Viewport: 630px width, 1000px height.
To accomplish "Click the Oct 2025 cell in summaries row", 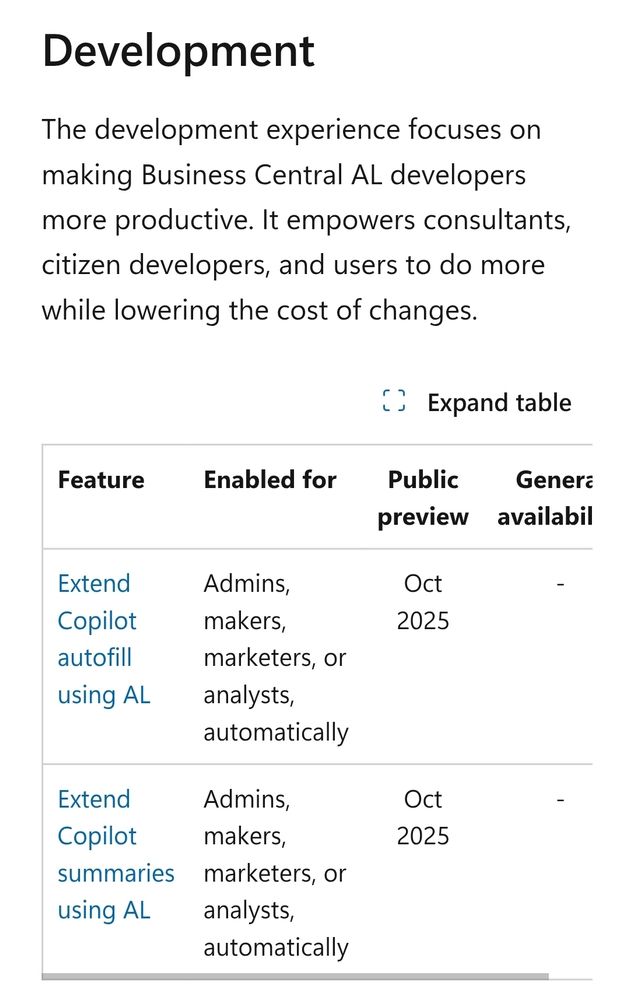I will pyautogui.click(x=423, y=817).
